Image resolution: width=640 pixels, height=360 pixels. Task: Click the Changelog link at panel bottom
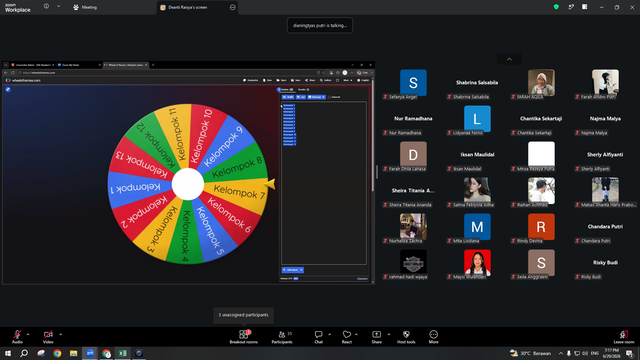362,279
